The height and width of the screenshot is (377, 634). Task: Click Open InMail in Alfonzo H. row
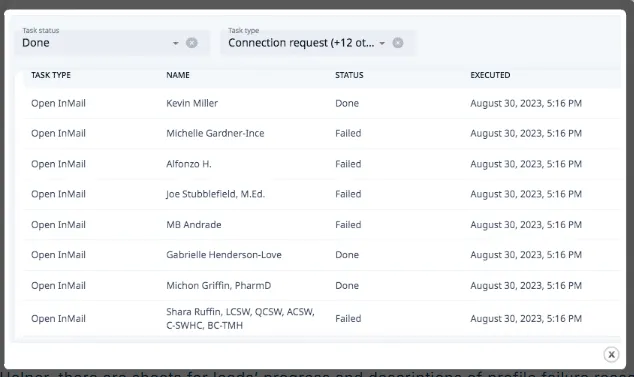[x=58, y=164]
